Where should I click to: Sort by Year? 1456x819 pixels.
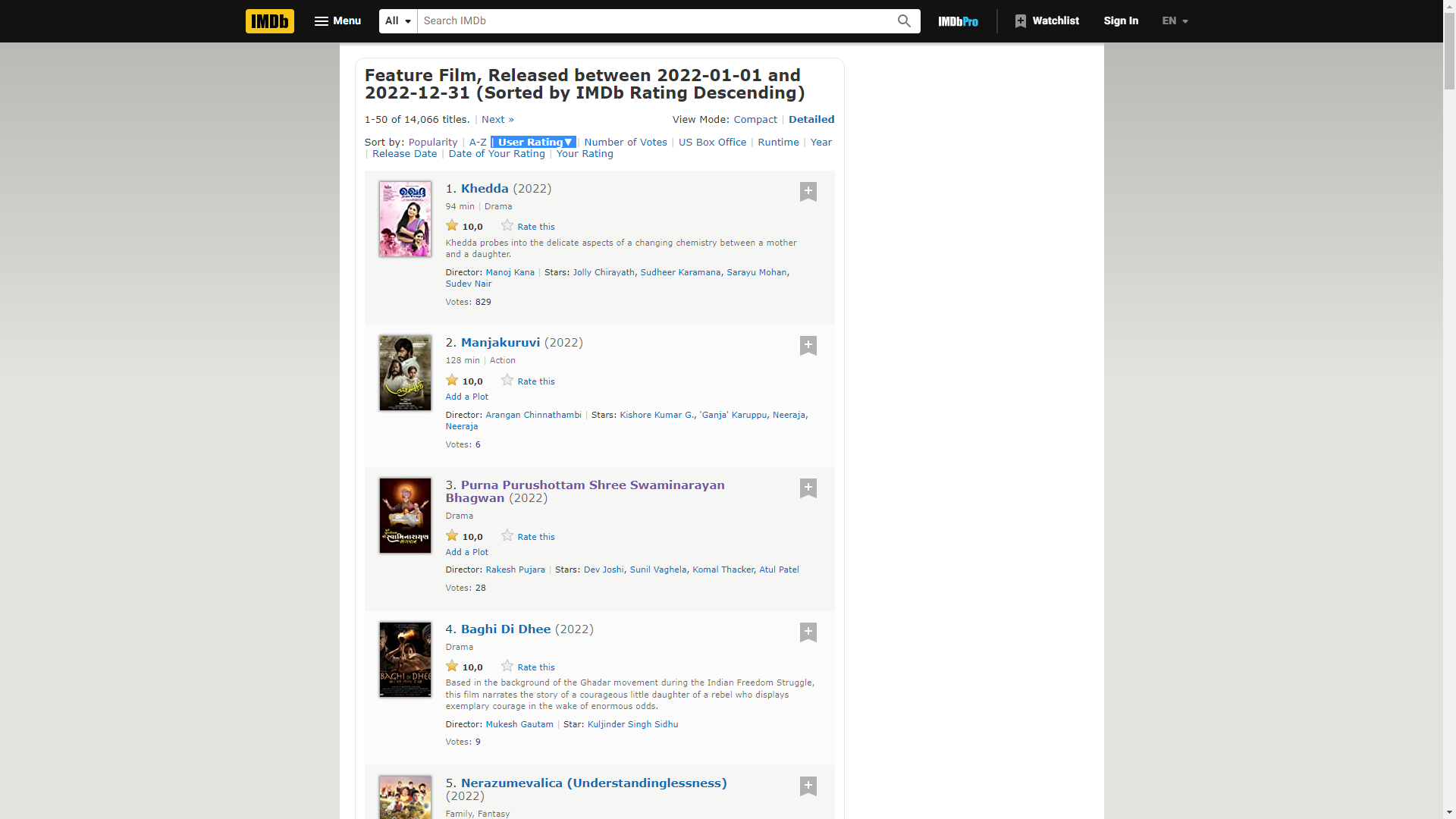point(821,142)
